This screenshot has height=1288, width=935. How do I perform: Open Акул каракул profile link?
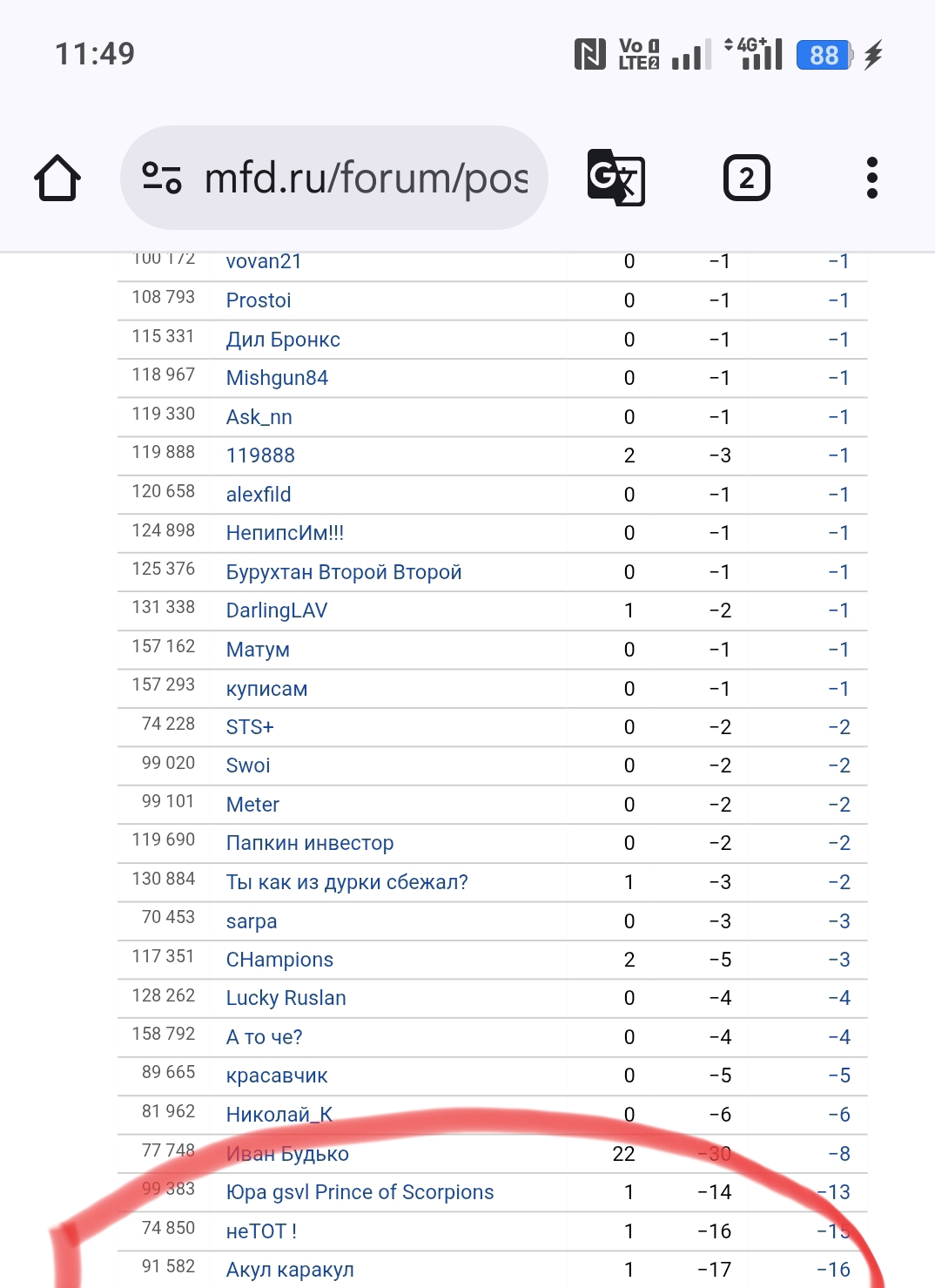(x=290, y=1270)
